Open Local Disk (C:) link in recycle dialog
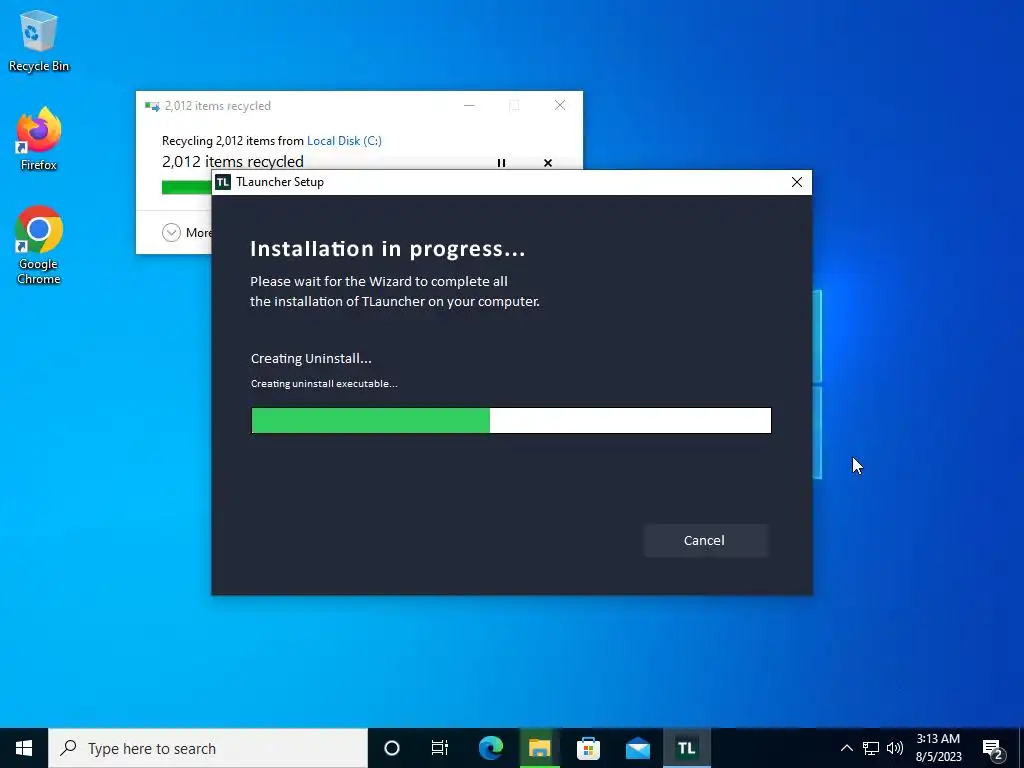 tap(344, 140)
